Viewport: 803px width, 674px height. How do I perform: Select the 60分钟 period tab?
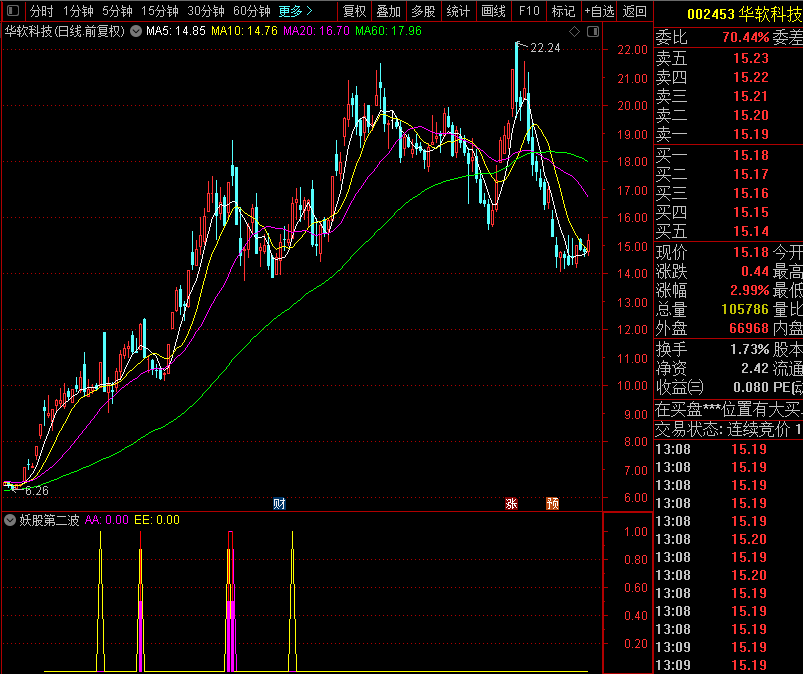coord(251,12)
